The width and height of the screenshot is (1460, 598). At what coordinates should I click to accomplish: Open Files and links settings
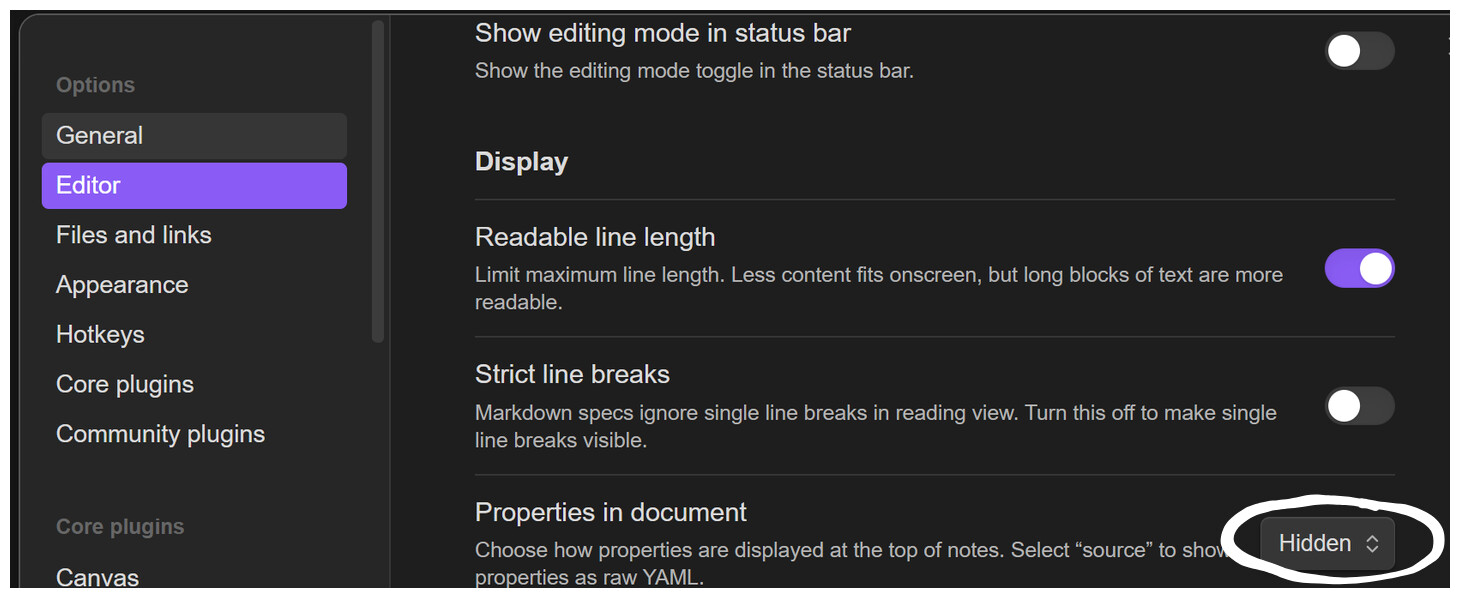pyautogui.click(x=133, y=234)
